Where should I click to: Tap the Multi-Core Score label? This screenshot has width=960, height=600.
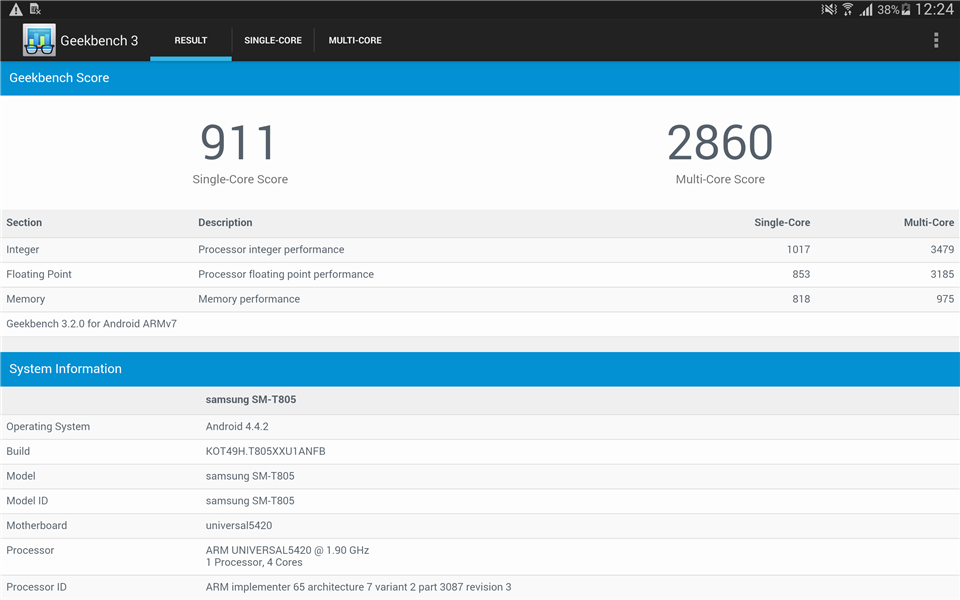pos(720,179)
